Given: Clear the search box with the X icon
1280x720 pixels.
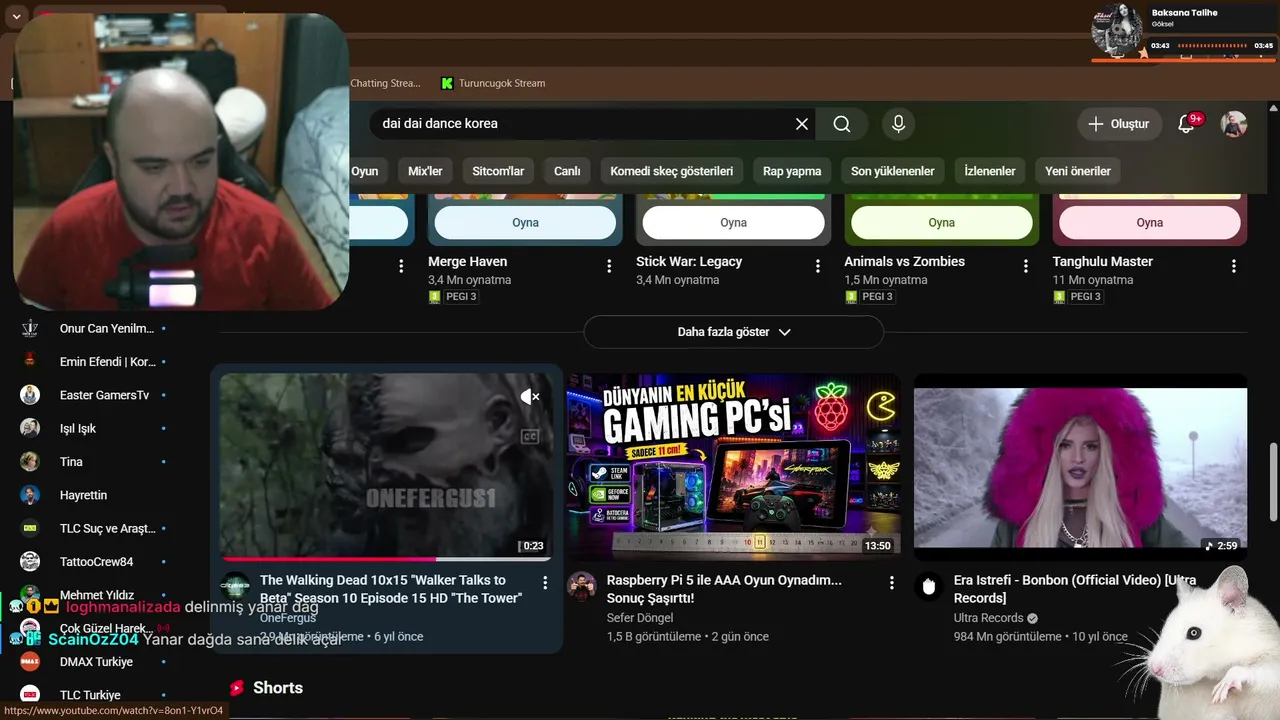Looking at the screenshot, I should click(x=802, y=124).
